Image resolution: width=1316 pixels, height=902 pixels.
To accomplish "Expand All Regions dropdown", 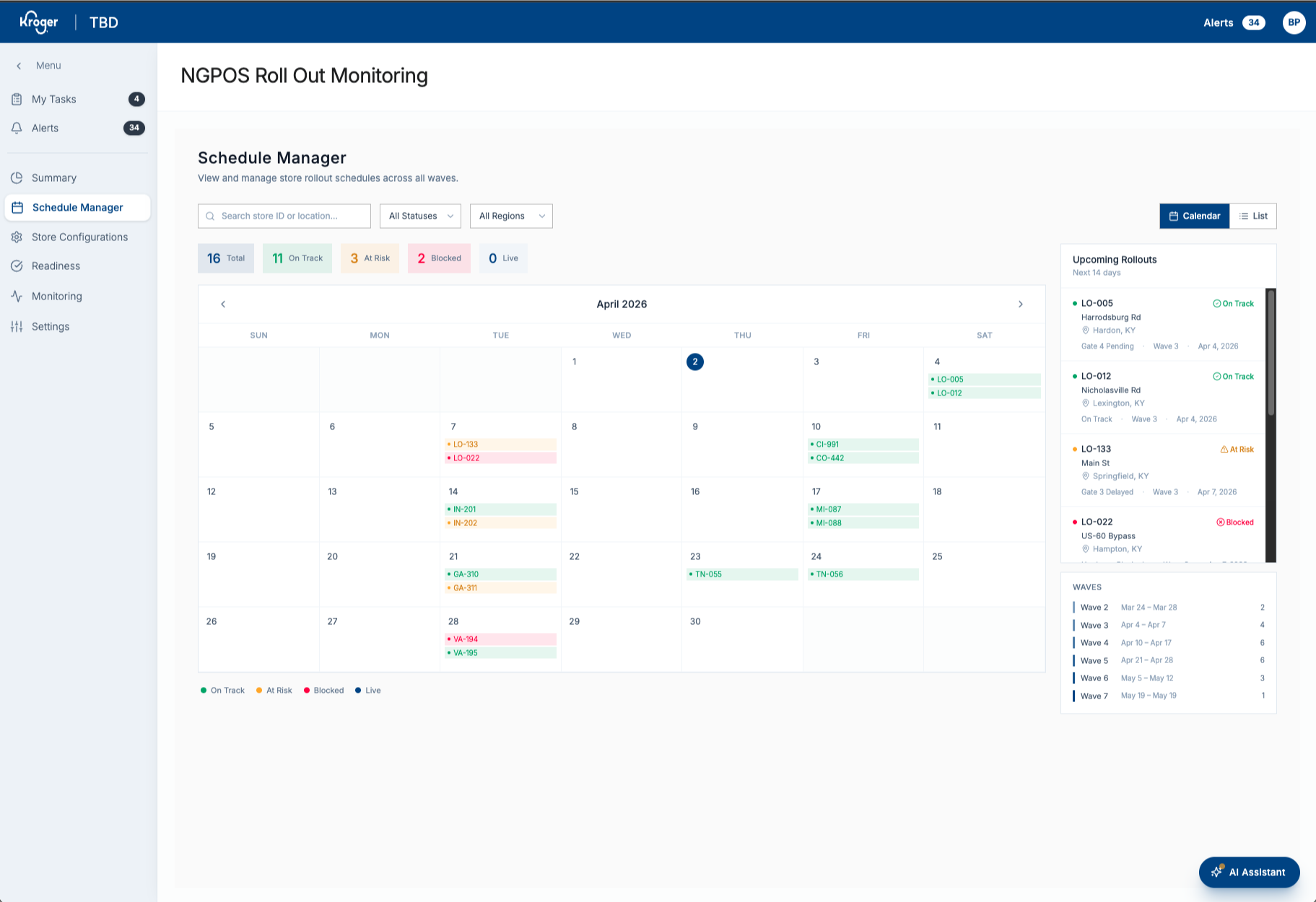I will click(511, 216).
